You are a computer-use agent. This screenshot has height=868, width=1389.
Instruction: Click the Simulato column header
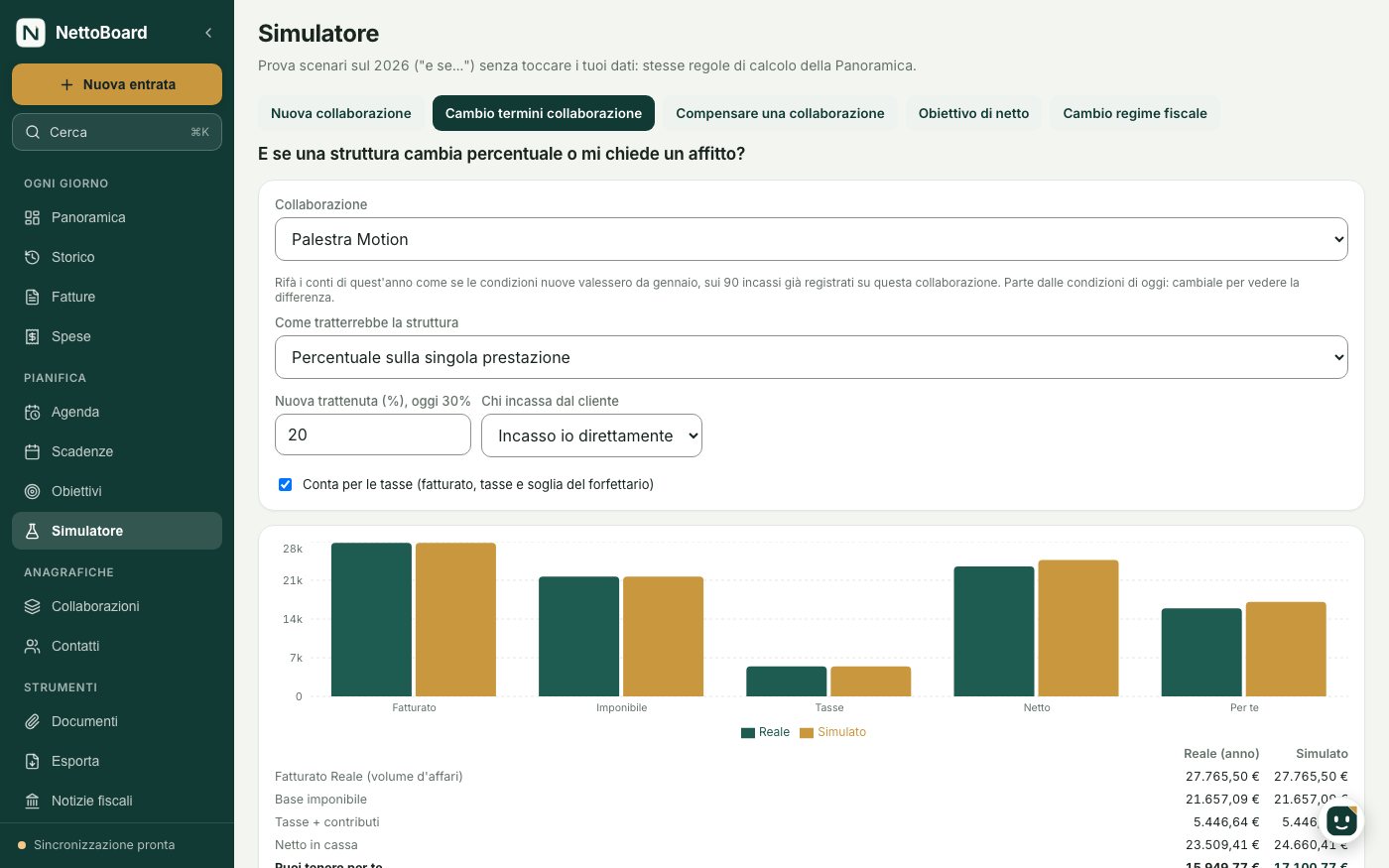click(1322, 754)
